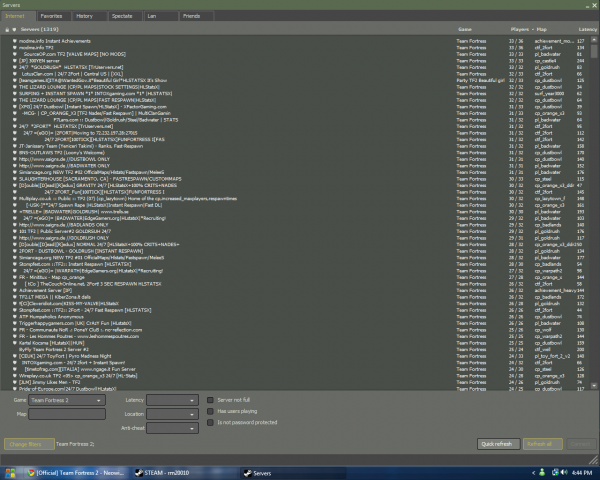Switch to the Lan tab
The width and height of the screenshot is (600, 480).
pos(160,16)
